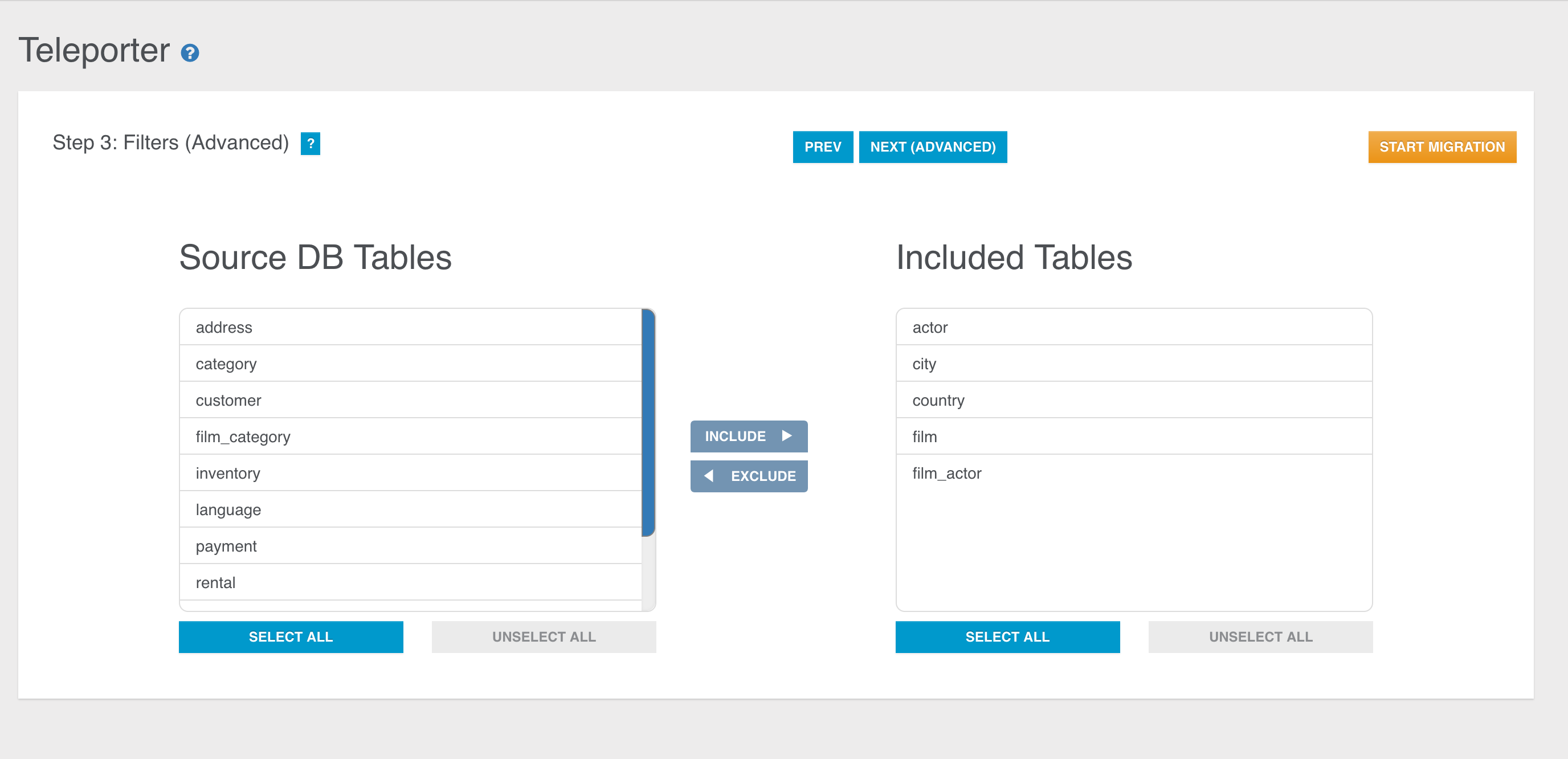Screen dimensions: 1568x759
Task: Select the film_actor included table entry
Action: [x=1134, y=473]
